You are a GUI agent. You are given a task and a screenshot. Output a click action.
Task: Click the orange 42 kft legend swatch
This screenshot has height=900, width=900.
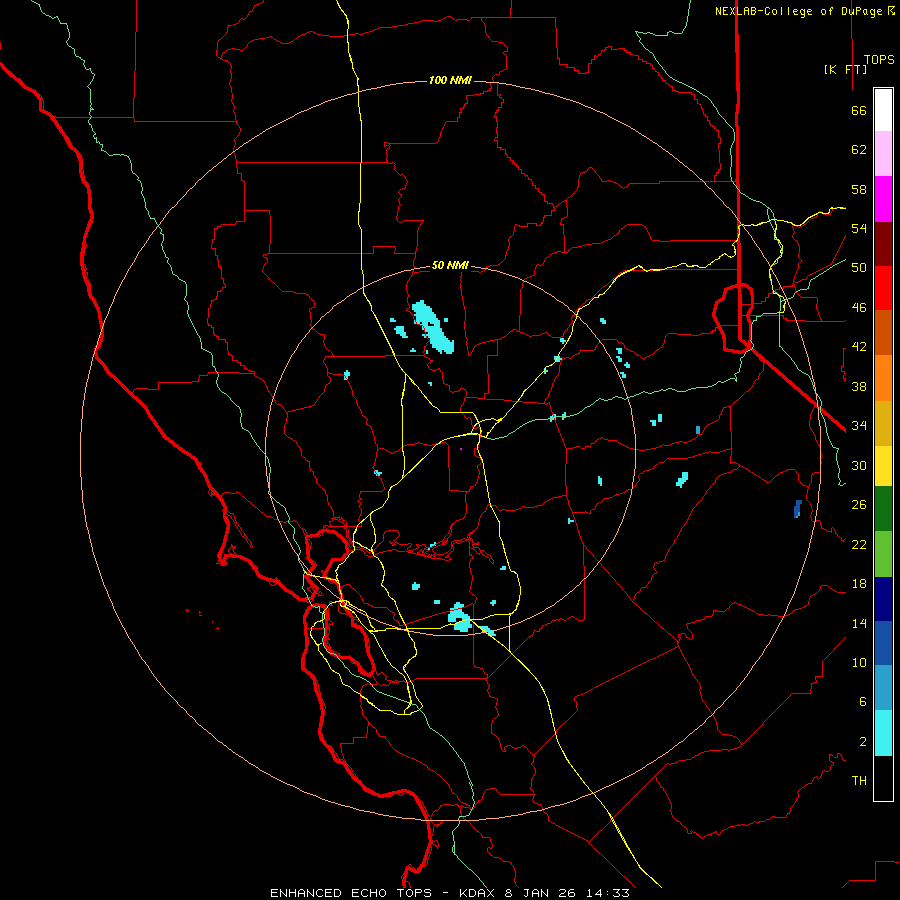pos(883,378)
